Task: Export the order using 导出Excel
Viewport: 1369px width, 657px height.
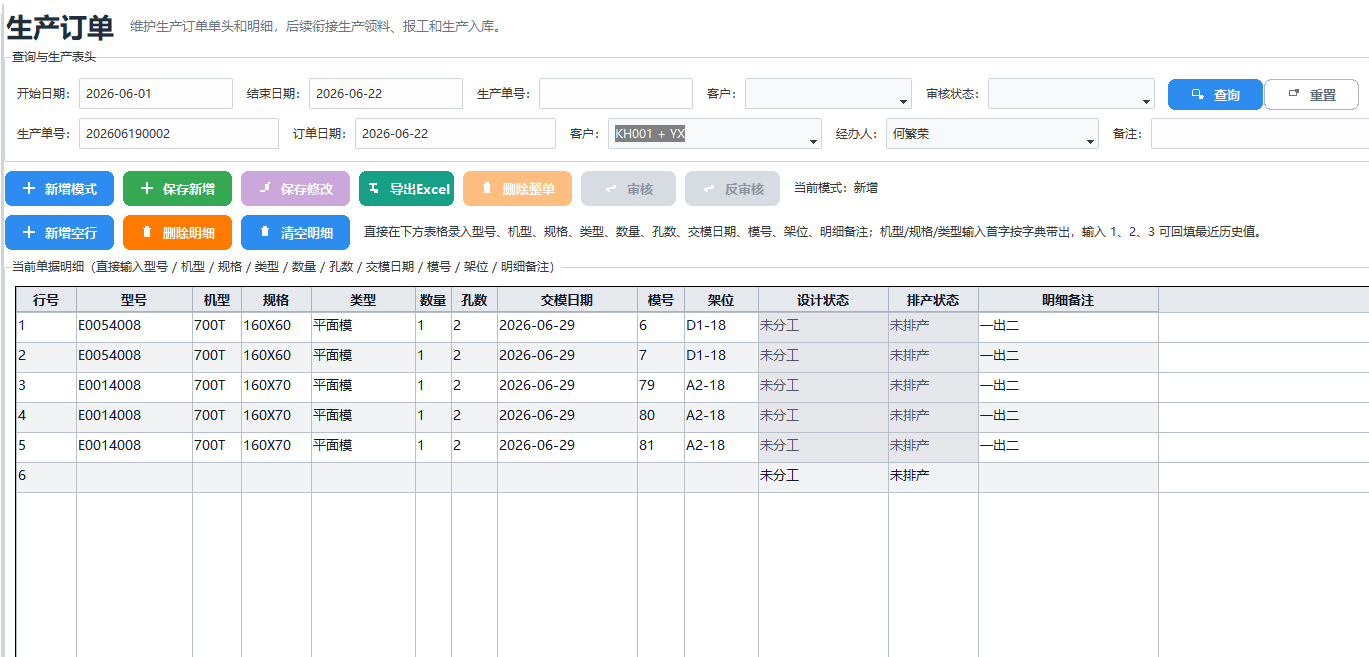Action: click(x=406, y=188)
